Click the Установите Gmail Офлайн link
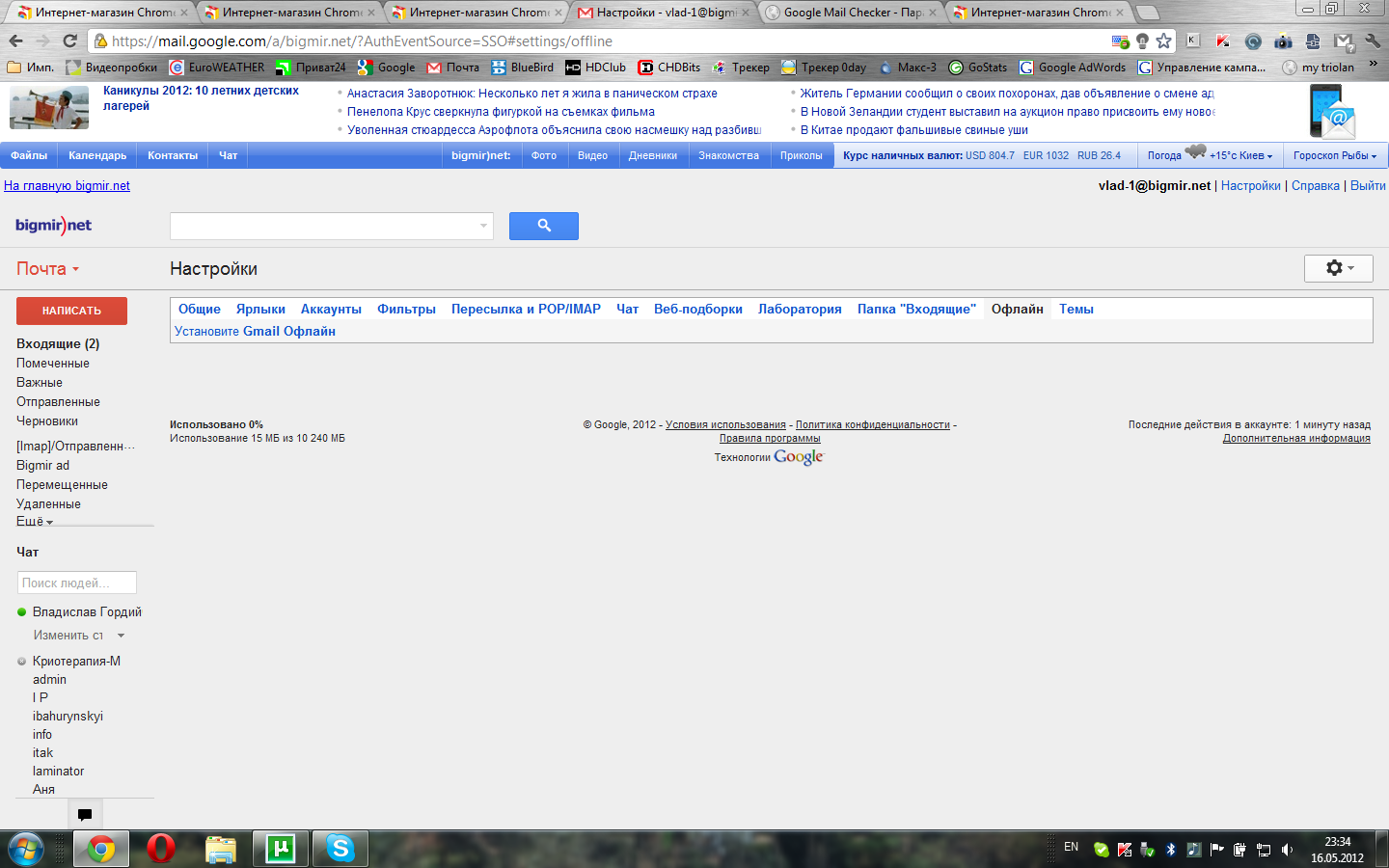 [x=255, y=331]
